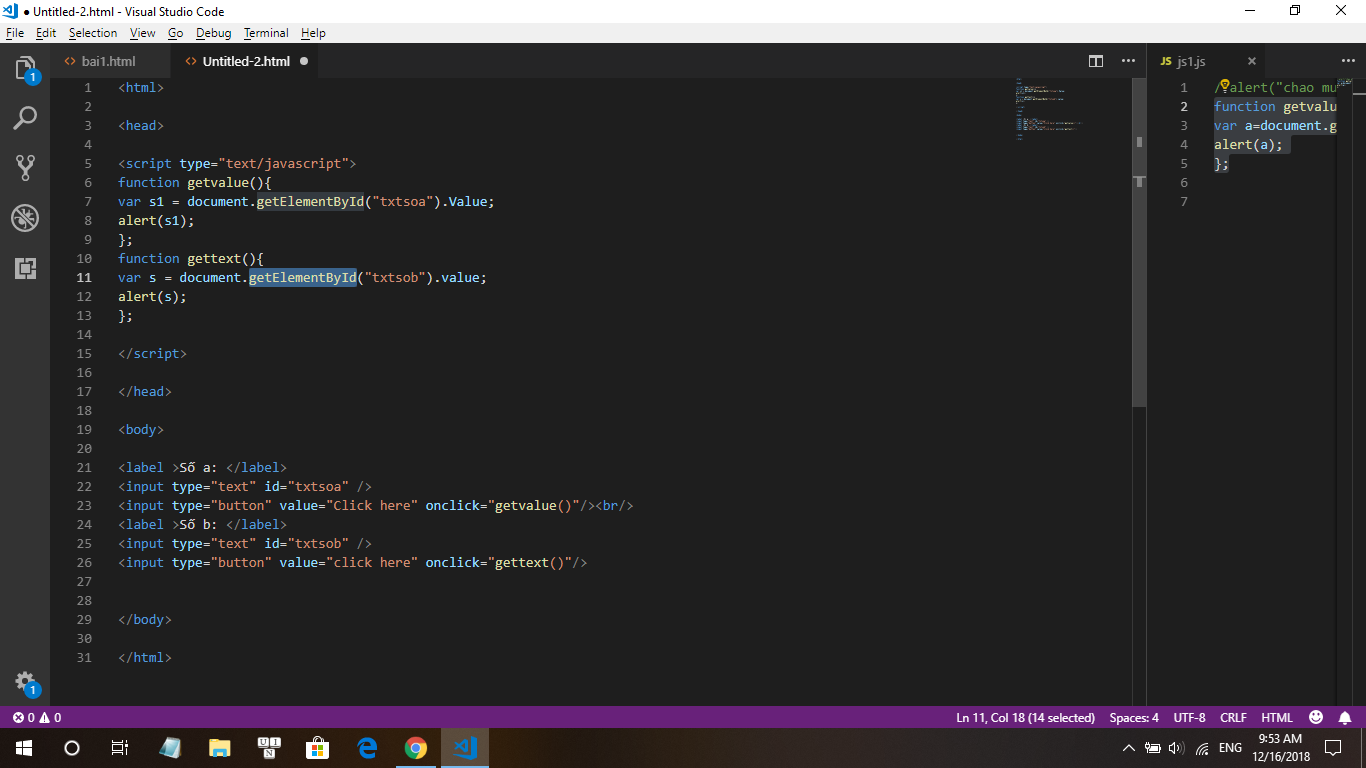Close the js1.js editor tab
1366x768 pixels.
[x=1251, y=61]
